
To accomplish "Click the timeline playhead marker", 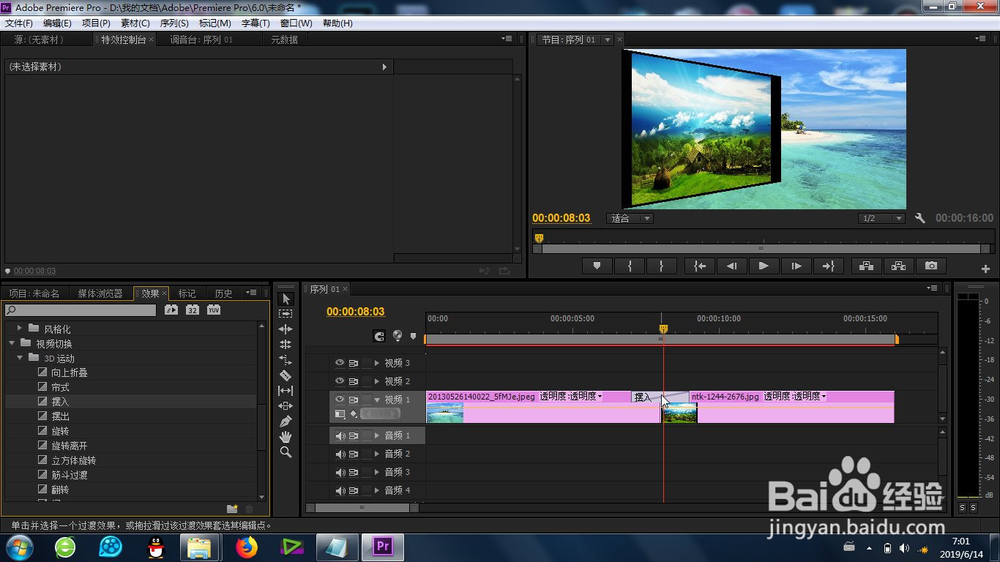I will [x=663, y=329].
